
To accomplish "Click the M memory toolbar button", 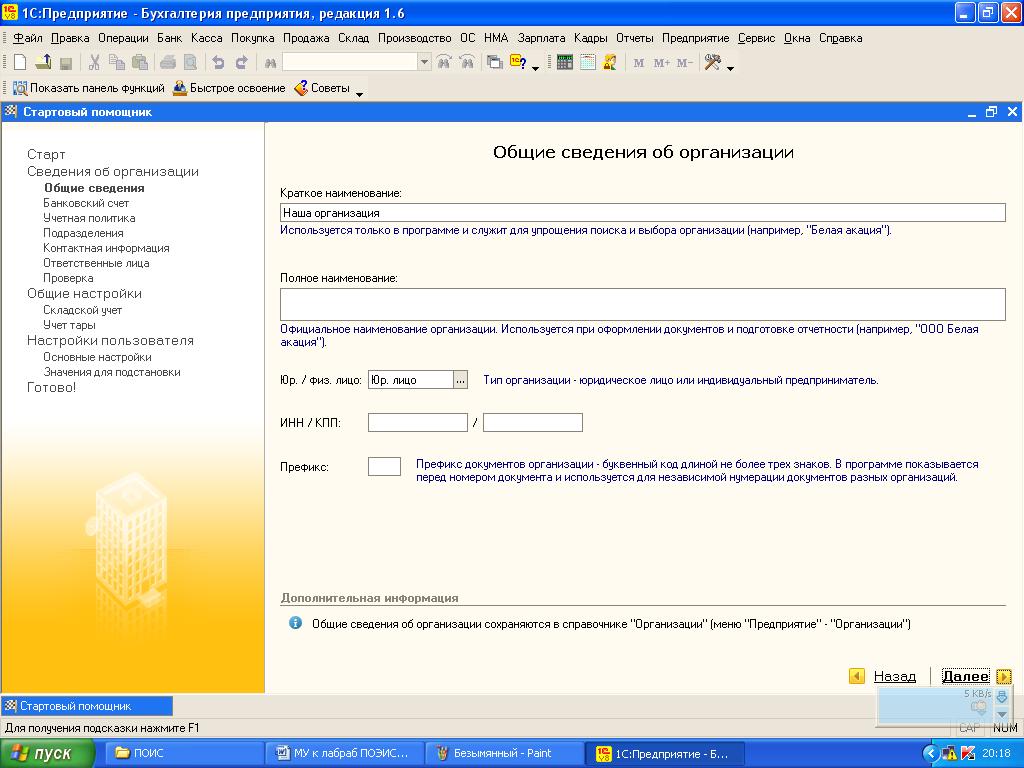I will (639, 63).
